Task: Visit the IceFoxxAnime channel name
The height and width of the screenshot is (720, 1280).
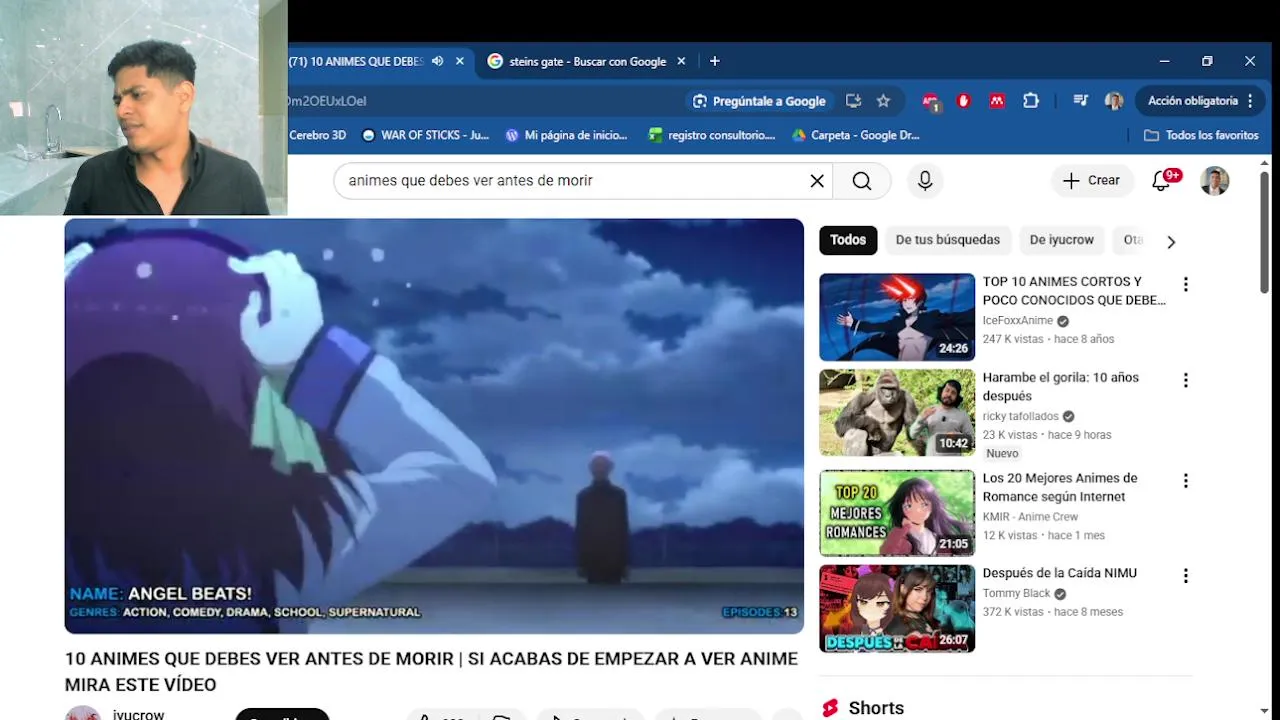Action: pyautogui.click(x=1018, y=321)
